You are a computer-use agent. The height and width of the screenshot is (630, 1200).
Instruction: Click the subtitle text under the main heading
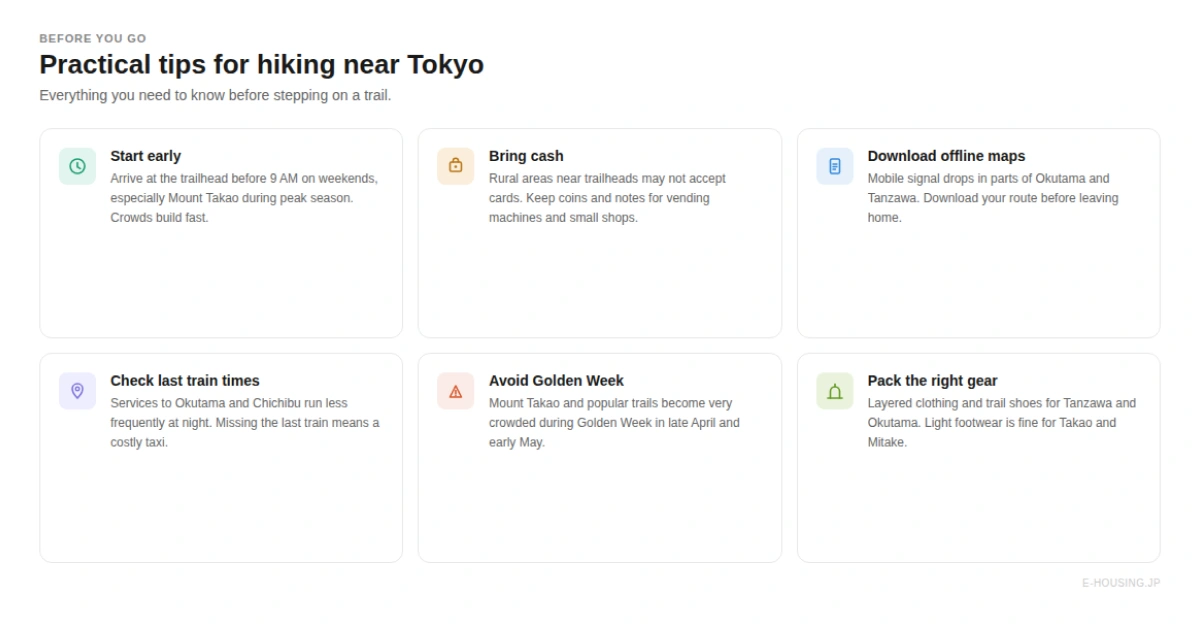pyautogui.click(x=215, y=95)
